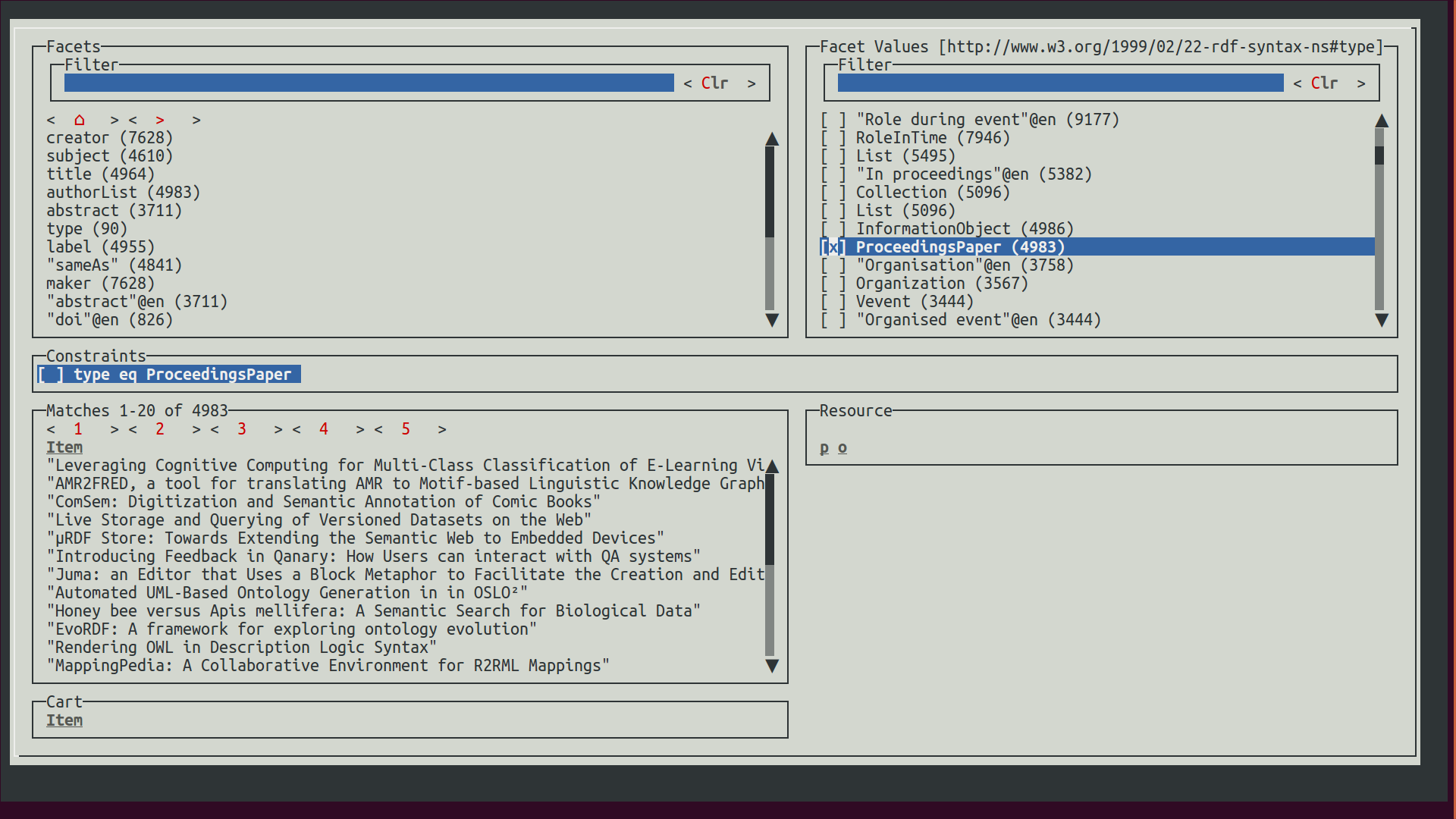
Task: Check the Organization facet value
Action: [833, 284]
